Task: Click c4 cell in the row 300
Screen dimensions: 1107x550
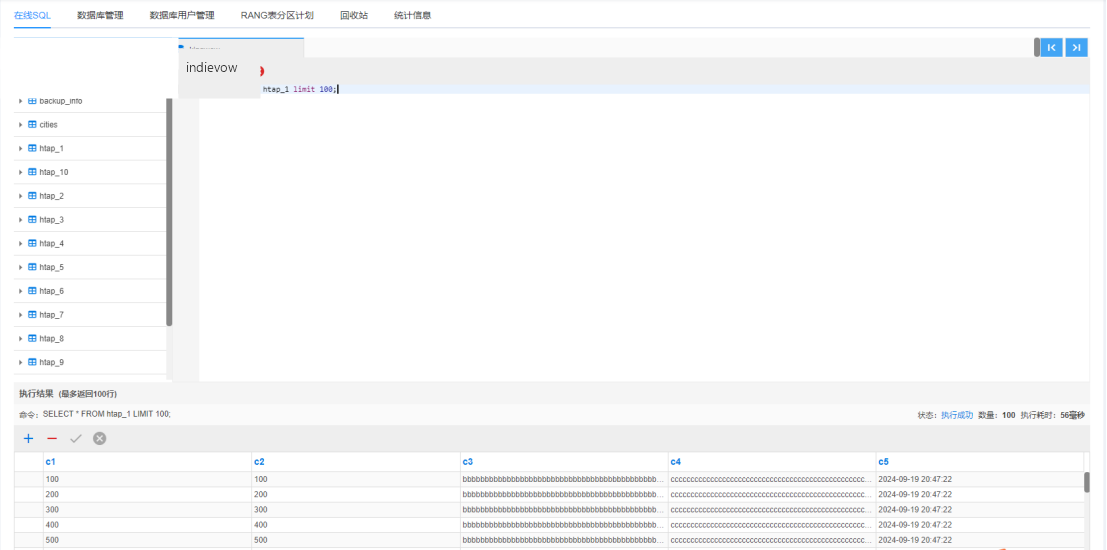Action: [x=772, y=510]
